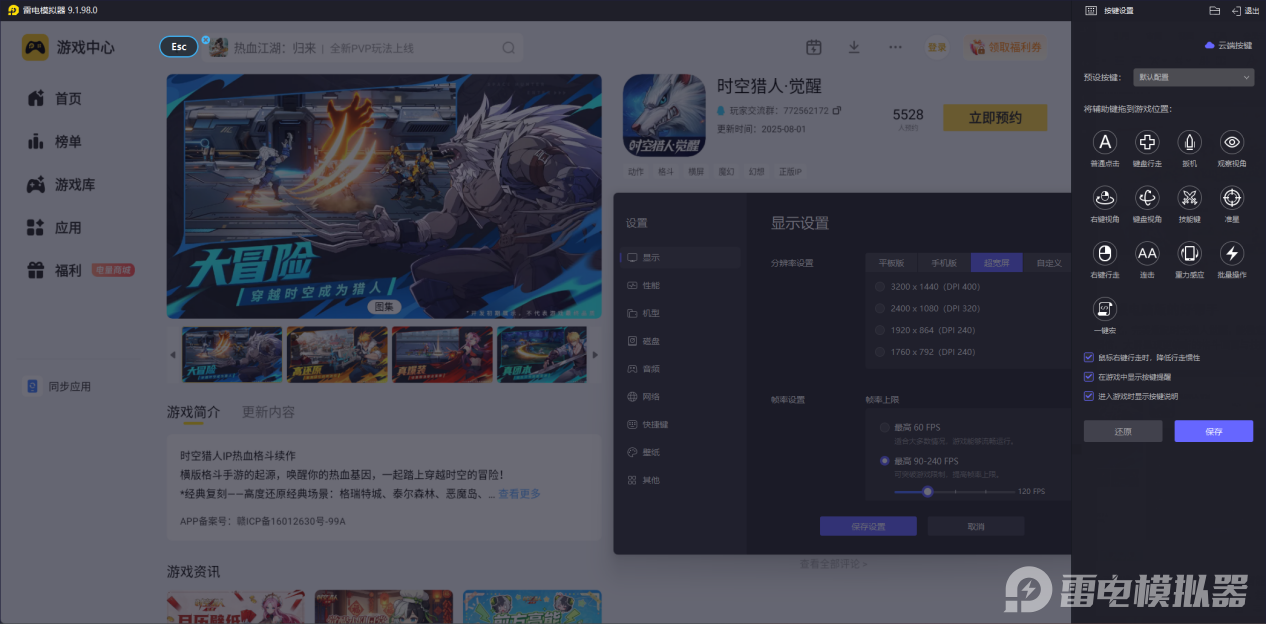Select the 观察视角 eye key icon

click(1233, 142)
